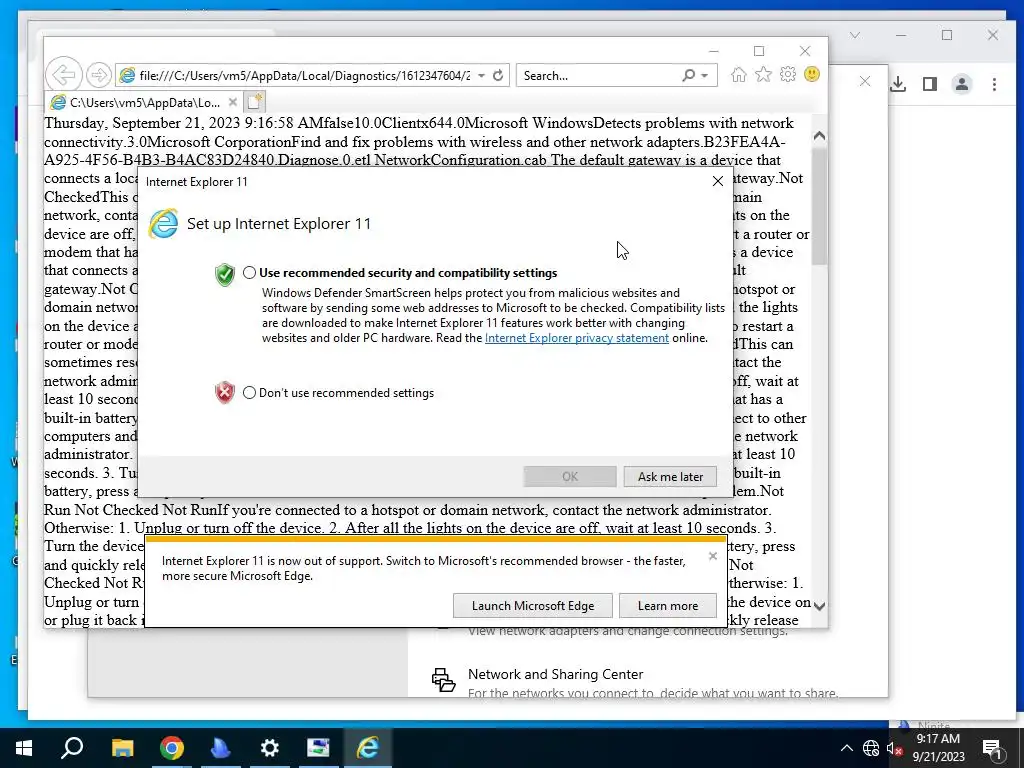
Task: Show hidden system tray icons
Action: pyautogui.click(x=846, y=748)
